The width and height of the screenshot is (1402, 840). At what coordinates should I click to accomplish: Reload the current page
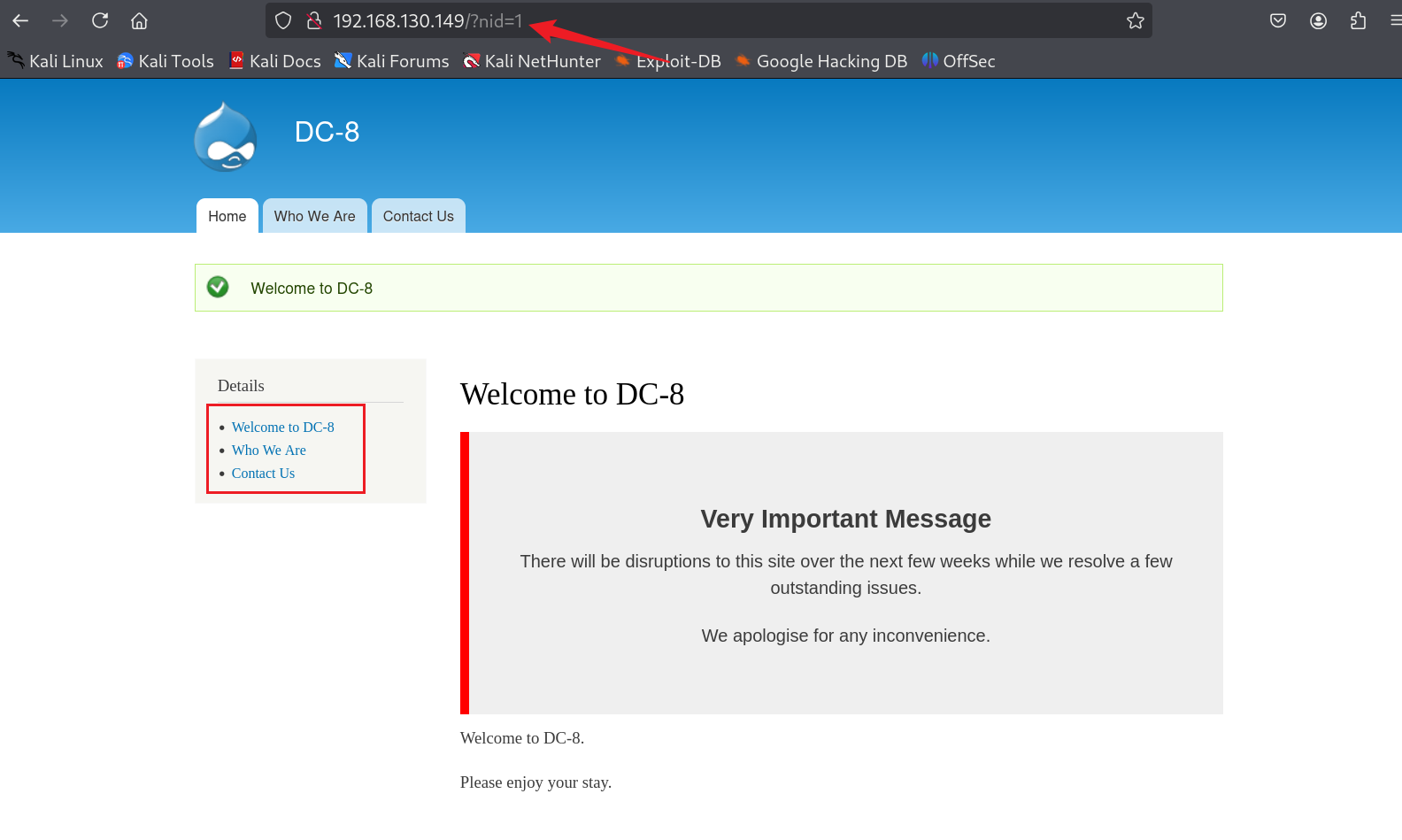100,20
